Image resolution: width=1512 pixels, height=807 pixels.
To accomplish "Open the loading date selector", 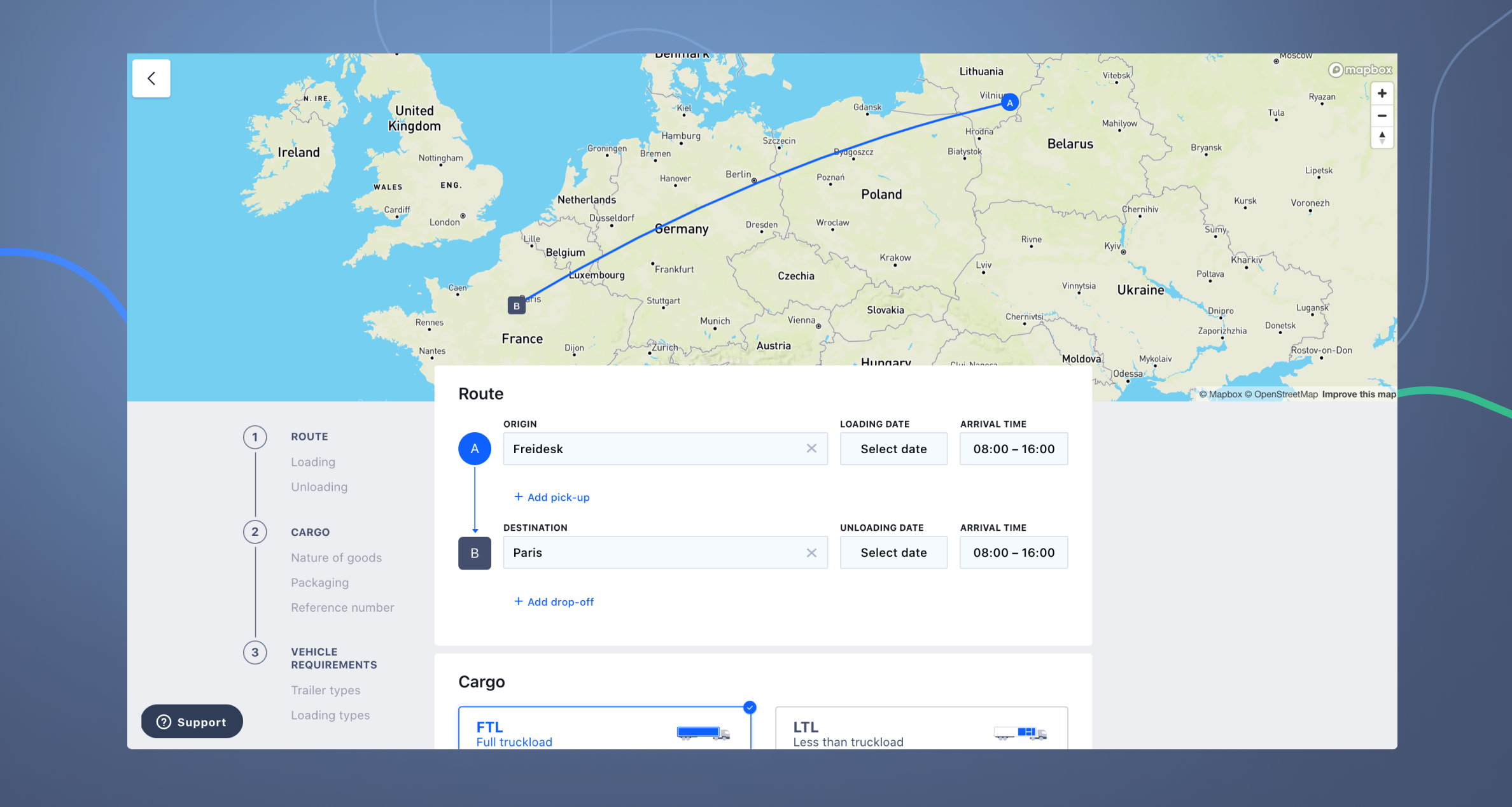I will pyautogui.click(x=893, y=449).
